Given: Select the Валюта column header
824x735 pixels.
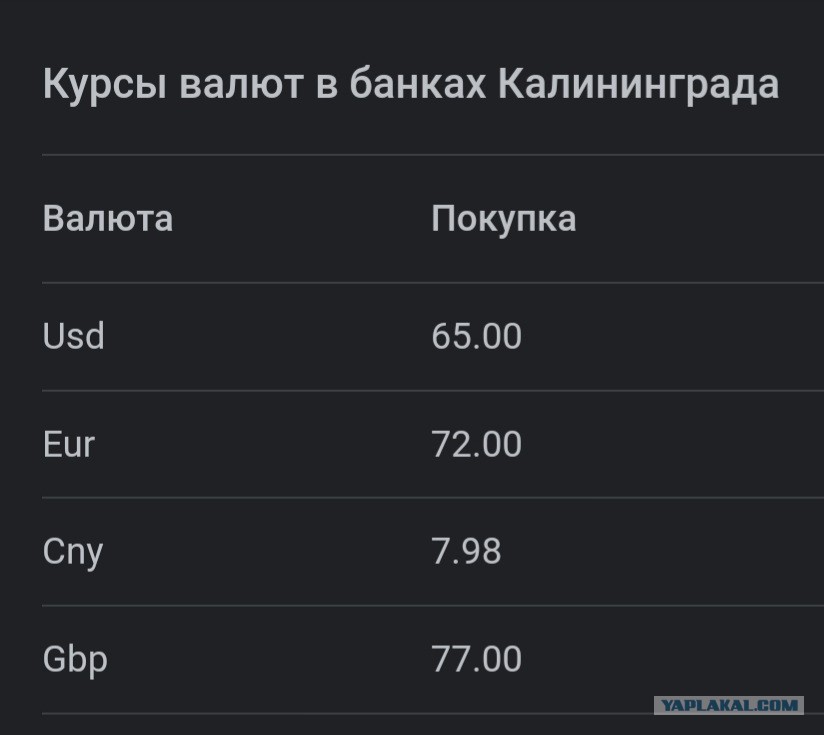Looking at the screenshot, I should [108, 219].
